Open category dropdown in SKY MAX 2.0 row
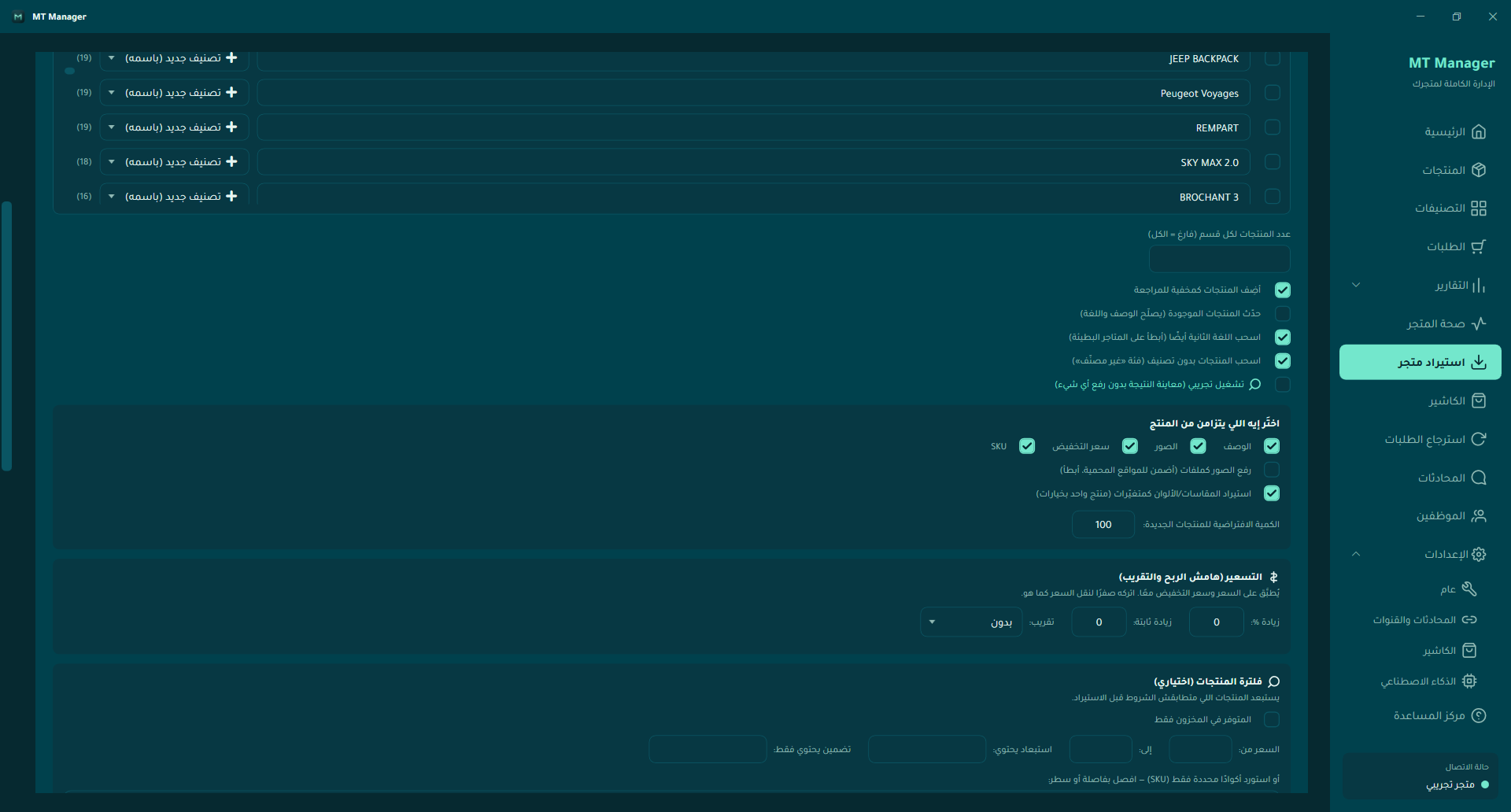1511x812 pixels. tap(175, 162)
